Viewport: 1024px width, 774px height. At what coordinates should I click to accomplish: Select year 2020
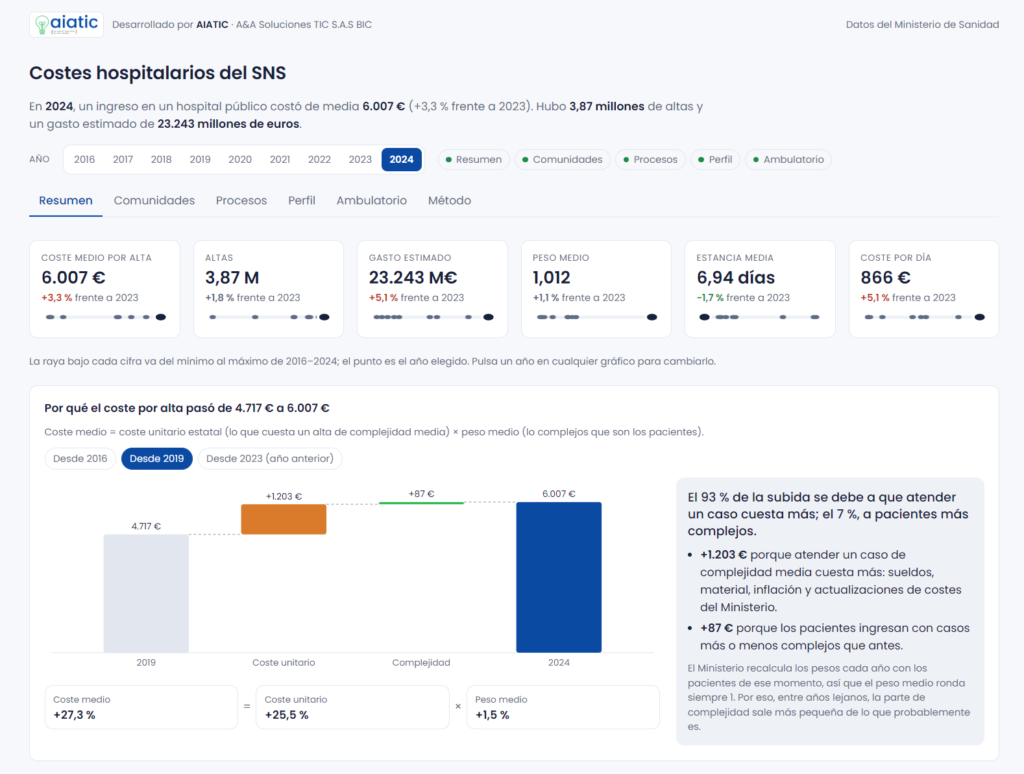240,159
